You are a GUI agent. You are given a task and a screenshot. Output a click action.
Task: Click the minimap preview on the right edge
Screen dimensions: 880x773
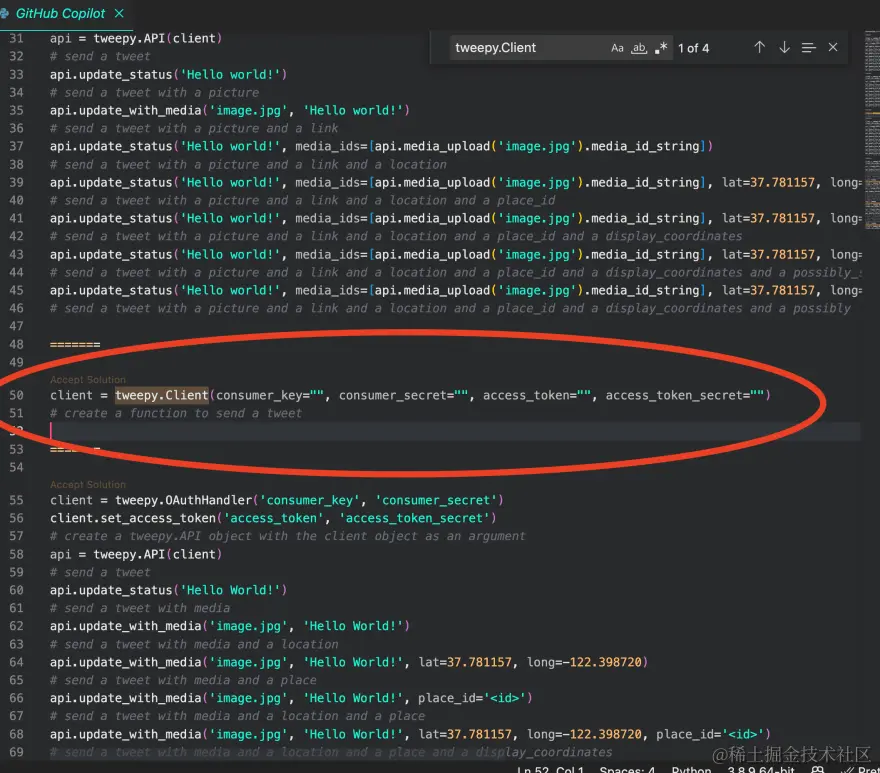872,129
